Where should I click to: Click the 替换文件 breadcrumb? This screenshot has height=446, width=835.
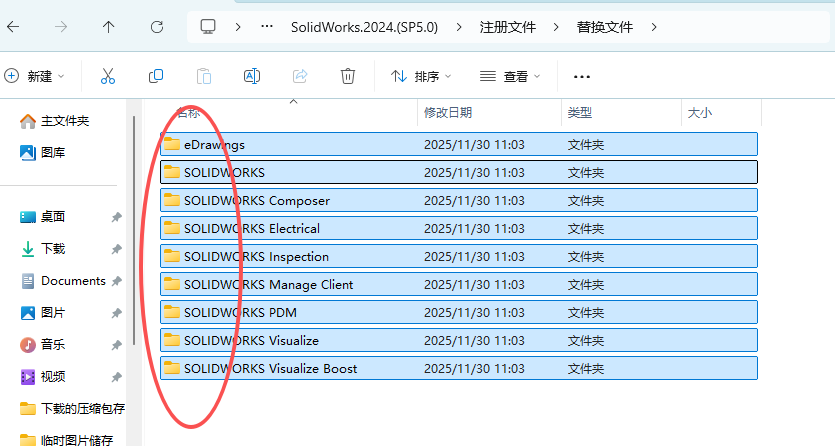pos(604,27)
